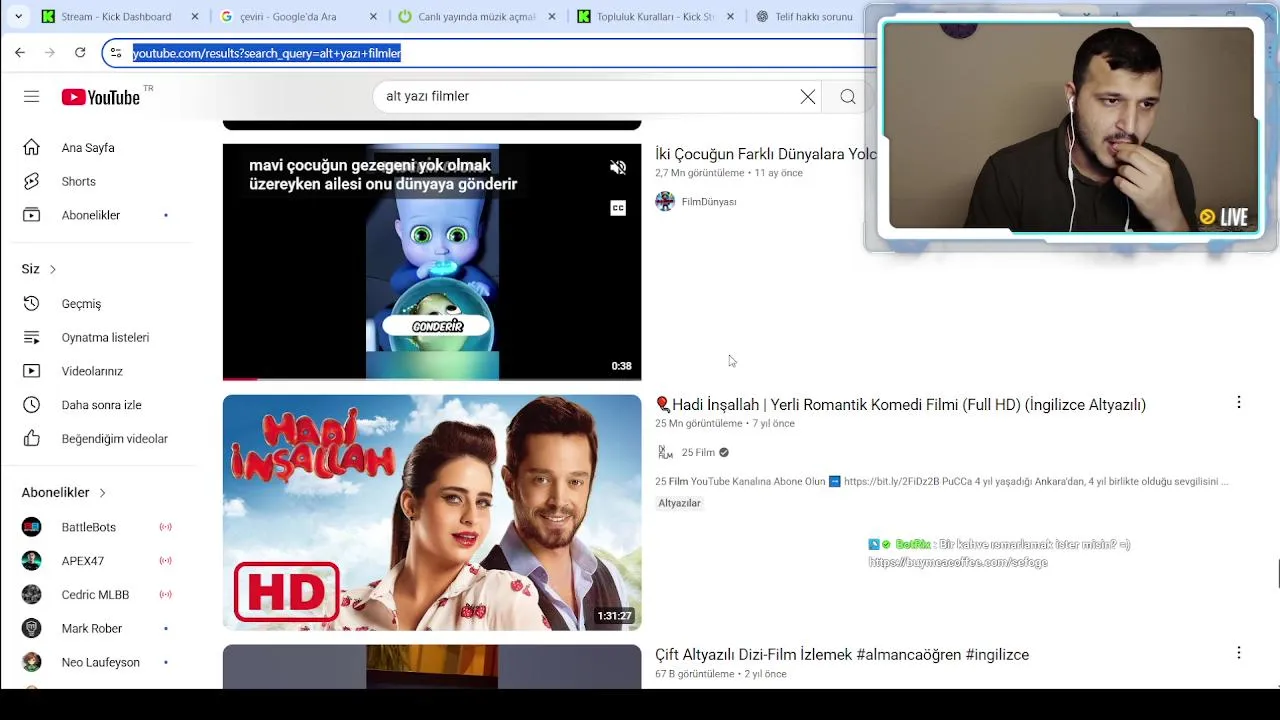The height and width of the screenshot is (720, 1280).
Task: Click the magnifier search button
Action: click(x=848, y=97)
